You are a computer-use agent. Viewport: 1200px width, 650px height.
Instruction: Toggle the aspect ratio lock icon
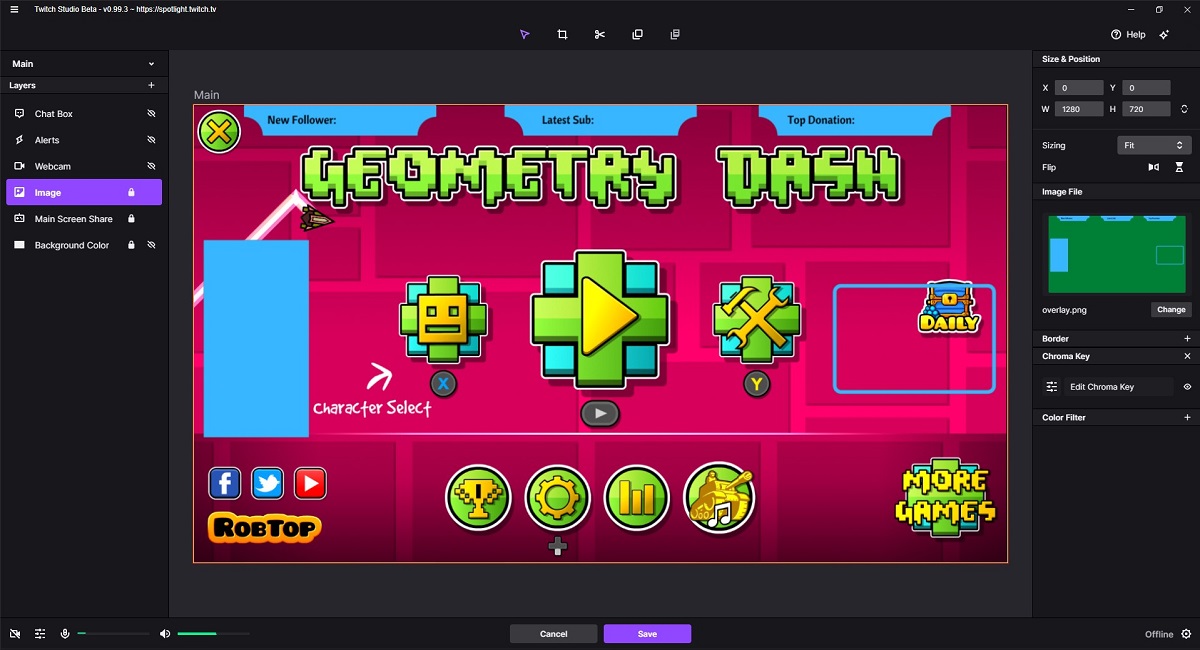pos(1184,109)
